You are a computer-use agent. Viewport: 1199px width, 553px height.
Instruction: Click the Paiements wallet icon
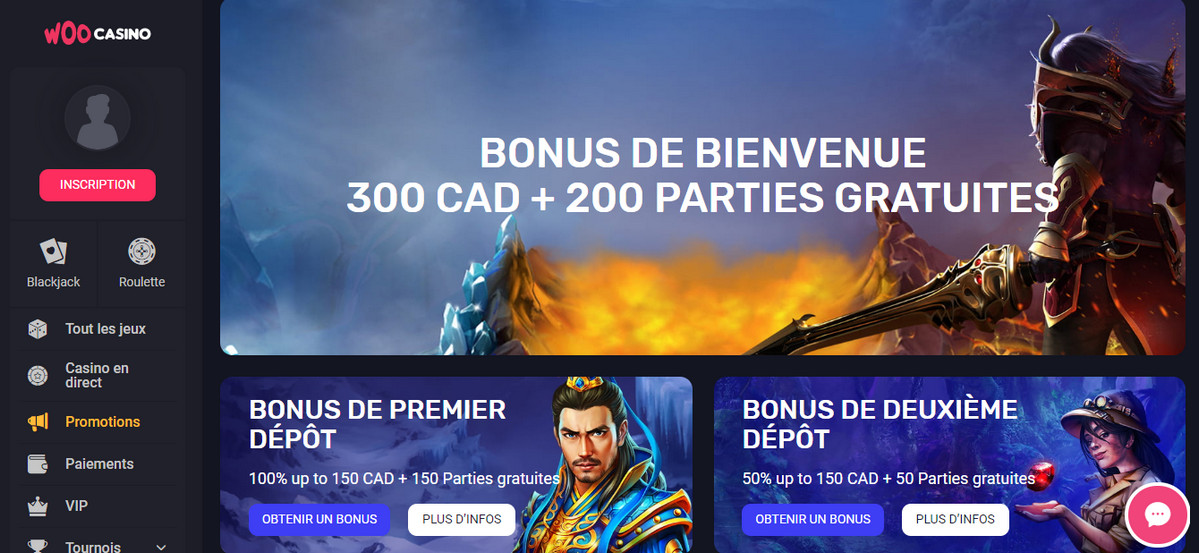[37, 464]
